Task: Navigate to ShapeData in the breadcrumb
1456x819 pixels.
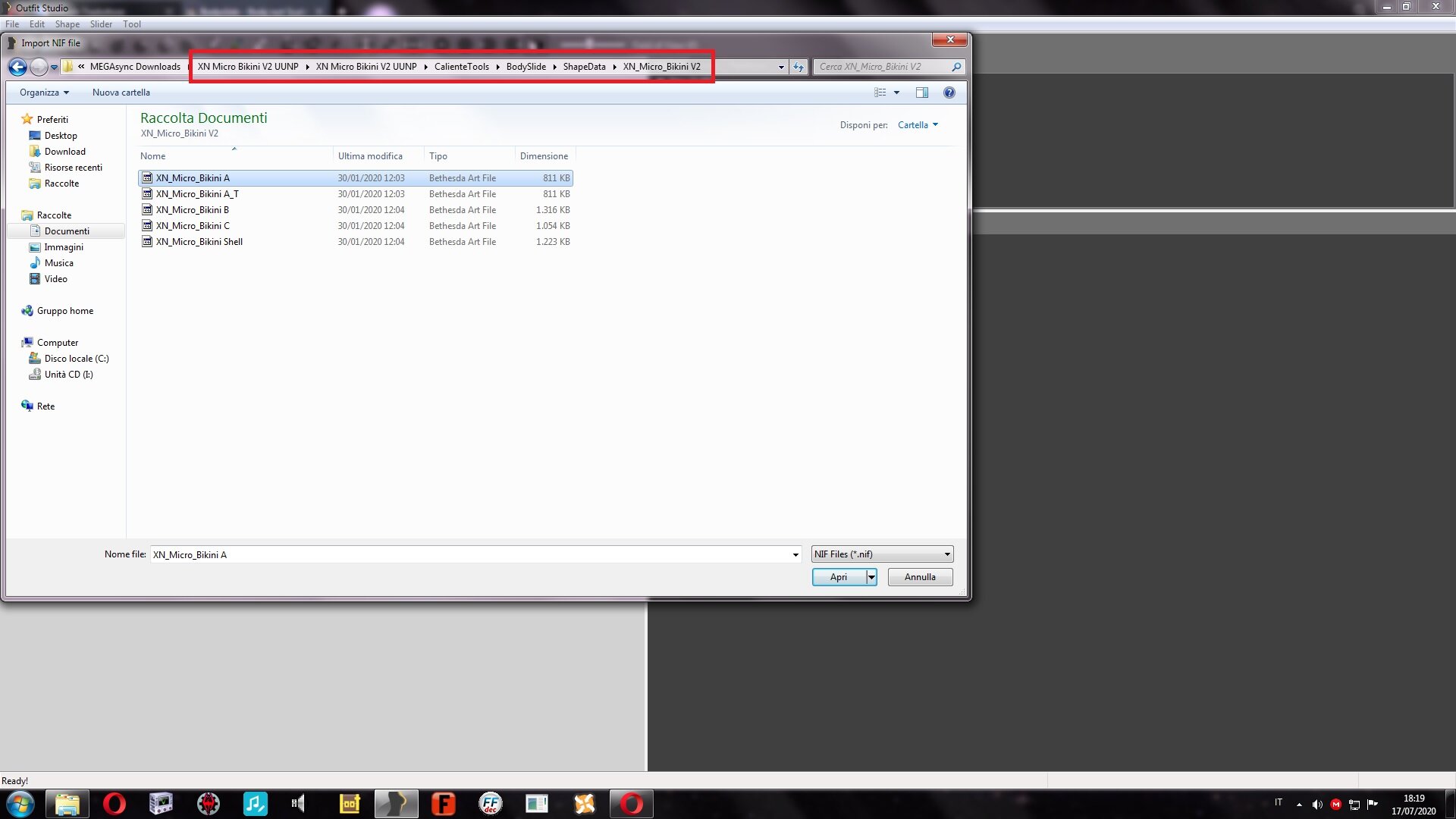Action: (585, 67)
